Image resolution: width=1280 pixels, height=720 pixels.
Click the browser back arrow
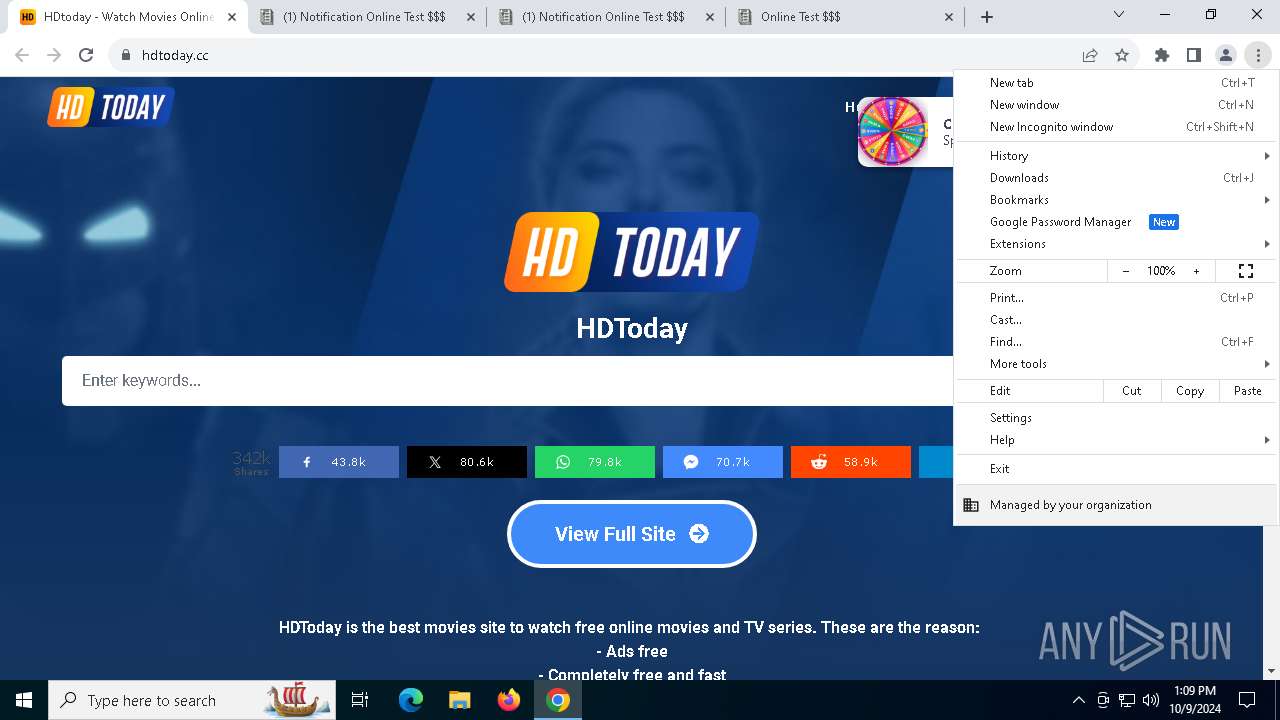click(x=22, y=55)
